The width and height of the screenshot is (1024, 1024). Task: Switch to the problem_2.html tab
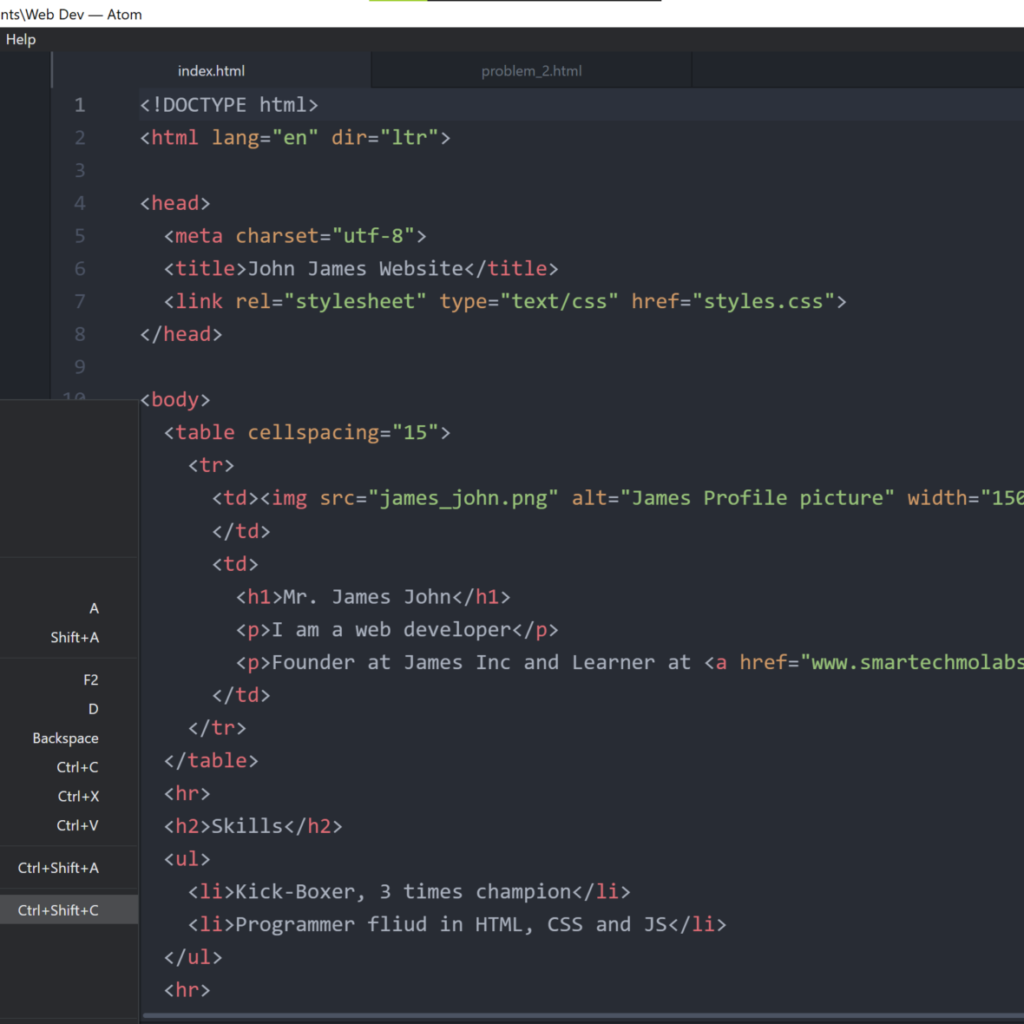(530, 70)
